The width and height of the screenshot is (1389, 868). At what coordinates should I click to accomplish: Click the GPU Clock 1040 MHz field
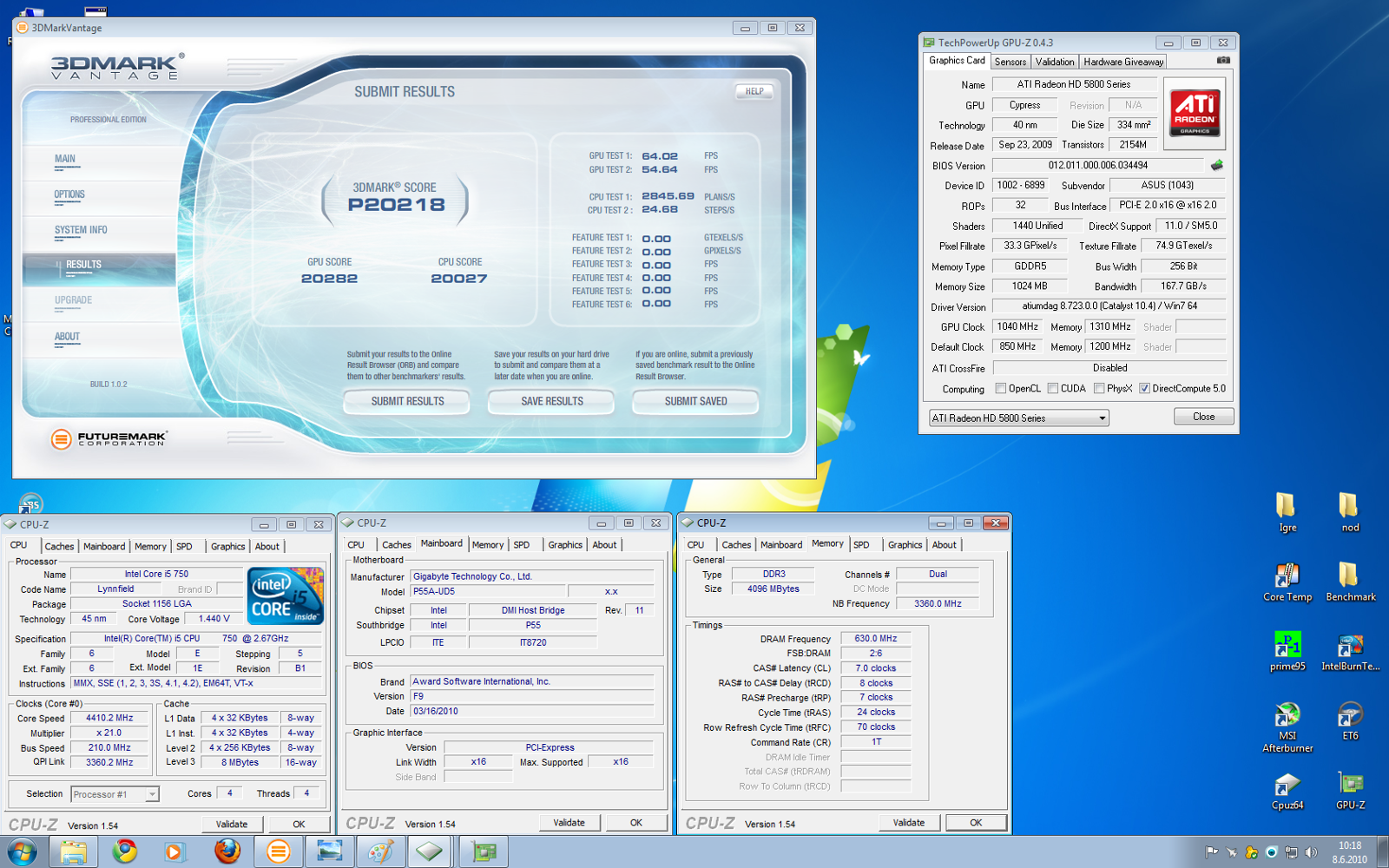click(x=1017, y=326)
